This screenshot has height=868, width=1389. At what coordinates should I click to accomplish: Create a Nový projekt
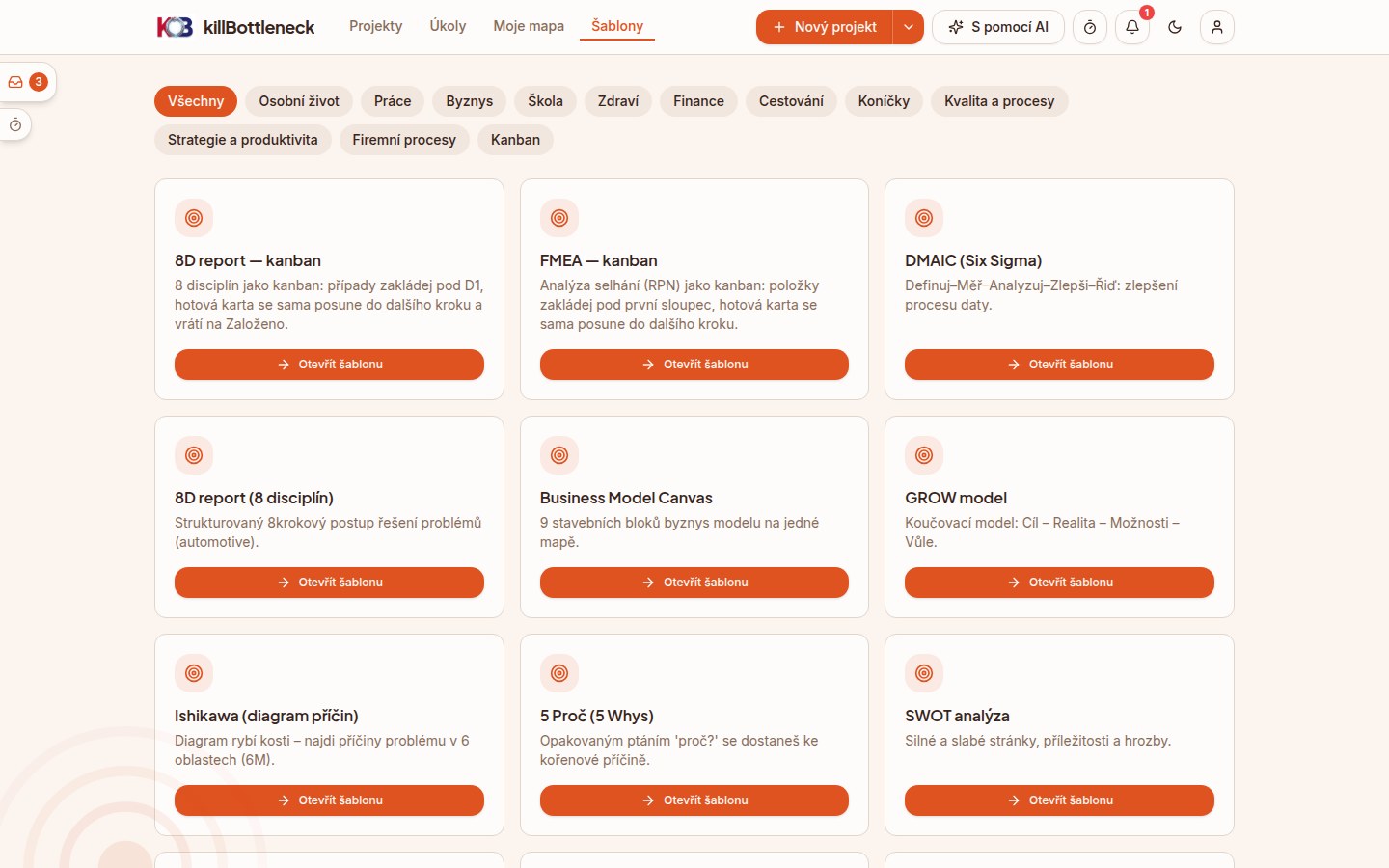pos(825,27)
